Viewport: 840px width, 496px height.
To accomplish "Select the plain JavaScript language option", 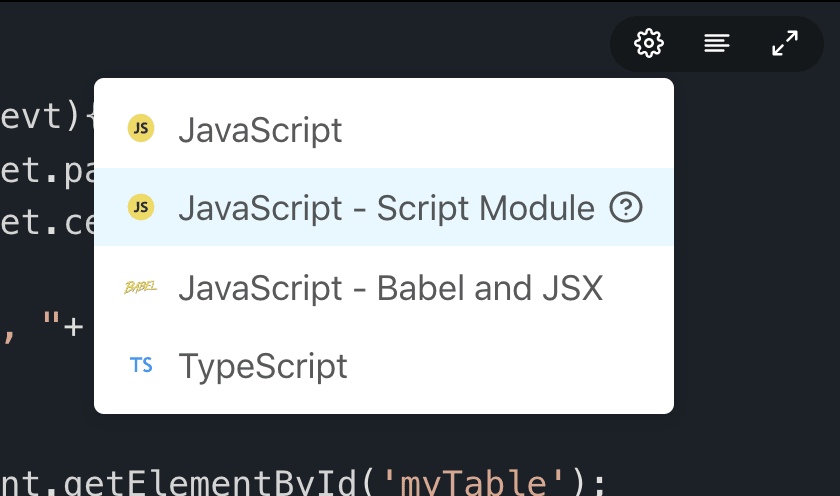I will (384, 129).
